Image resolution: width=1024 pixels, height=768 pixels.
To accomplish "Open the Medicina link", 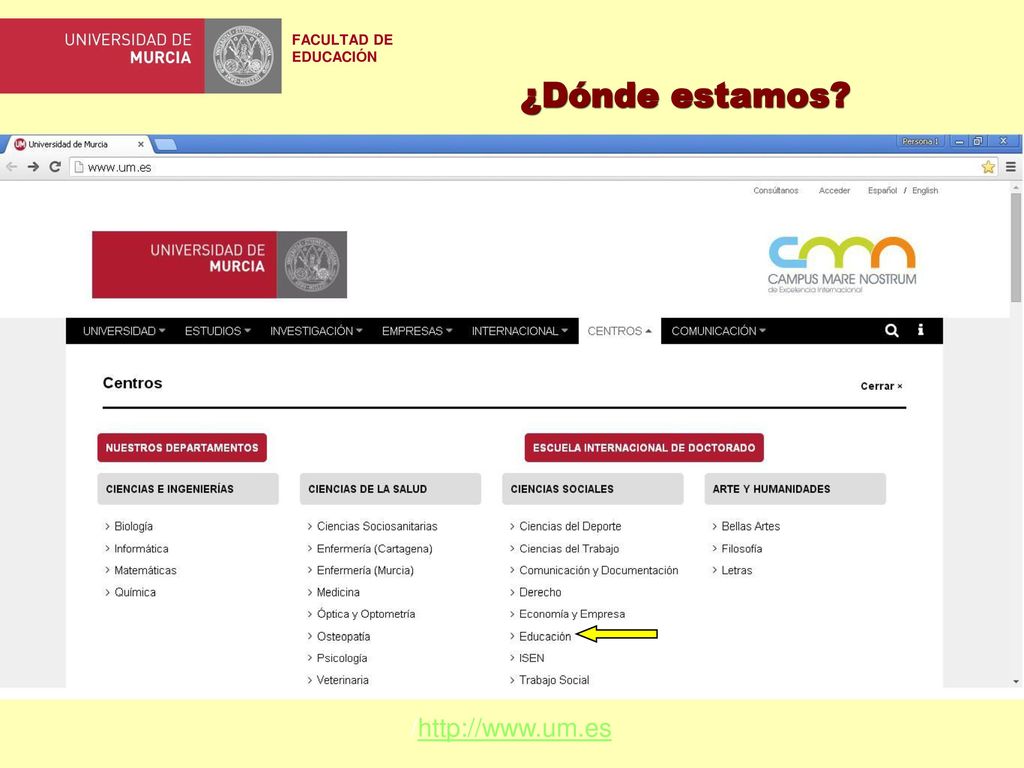I will pyautogui.click(x=338, y=592).
